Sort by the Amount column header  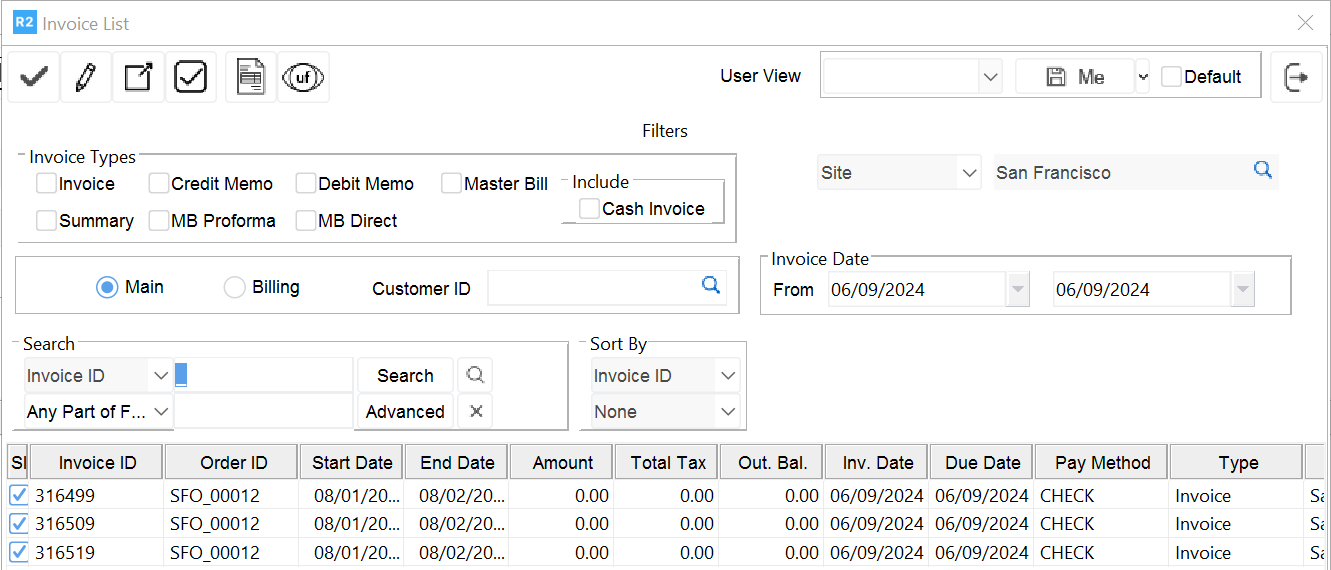point(563,463)
